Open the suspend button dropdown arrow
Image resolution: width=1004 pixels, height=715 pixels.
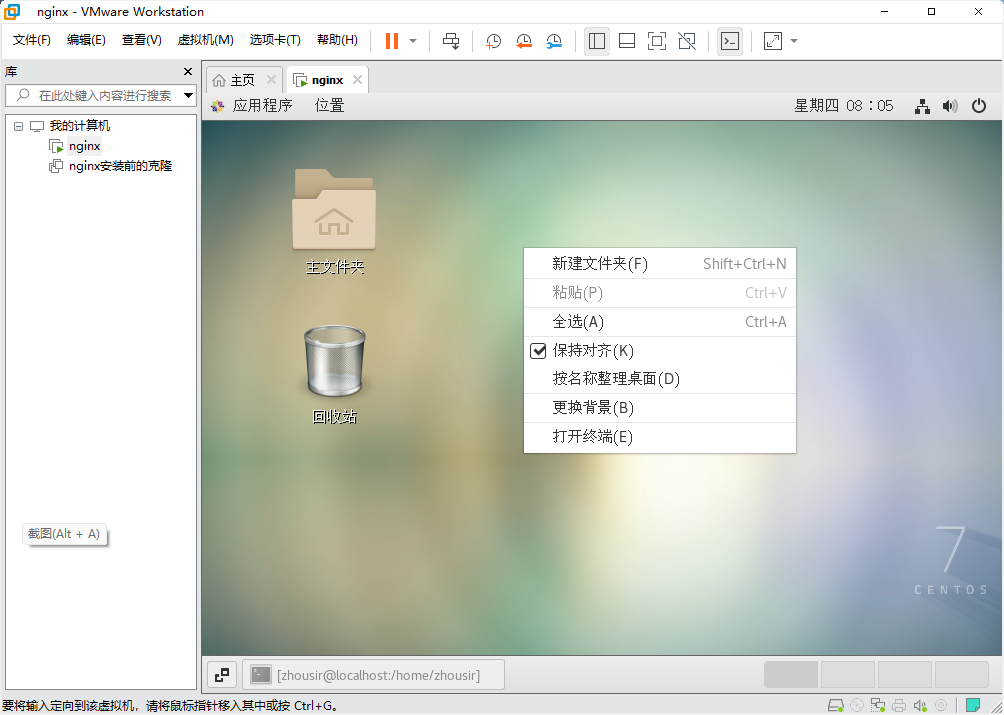click(x=412, y=41)
